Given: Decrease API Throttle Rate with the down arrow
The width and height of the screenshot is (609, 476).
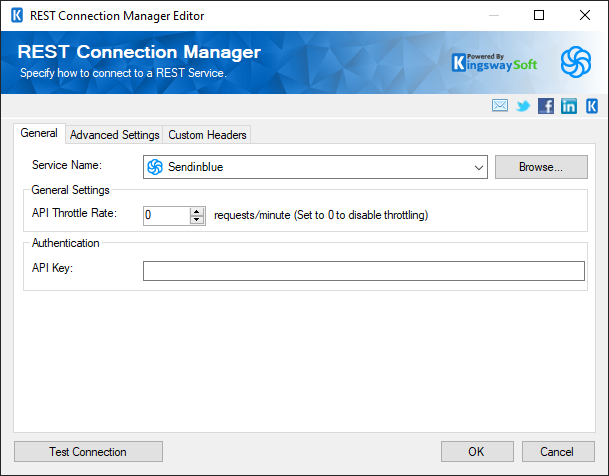Looking at the screenshot, I should 197,220.
